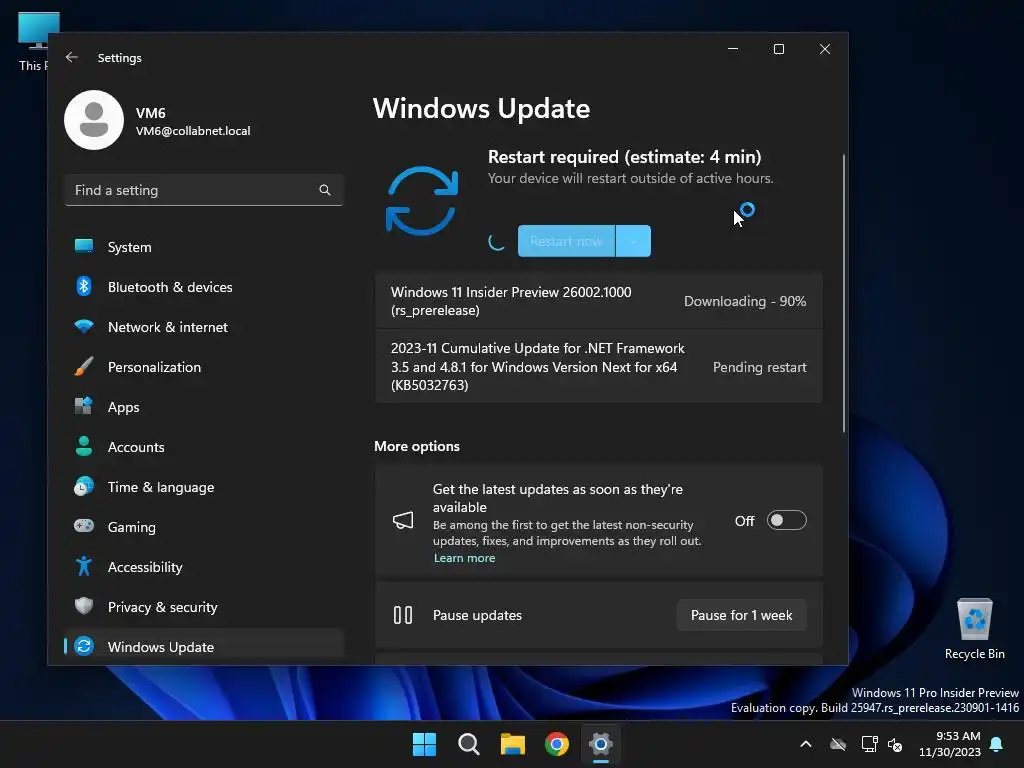Click the Privacy & security shield icon
The width and height of the screenshot is (1024, 768).
point(84,606)
